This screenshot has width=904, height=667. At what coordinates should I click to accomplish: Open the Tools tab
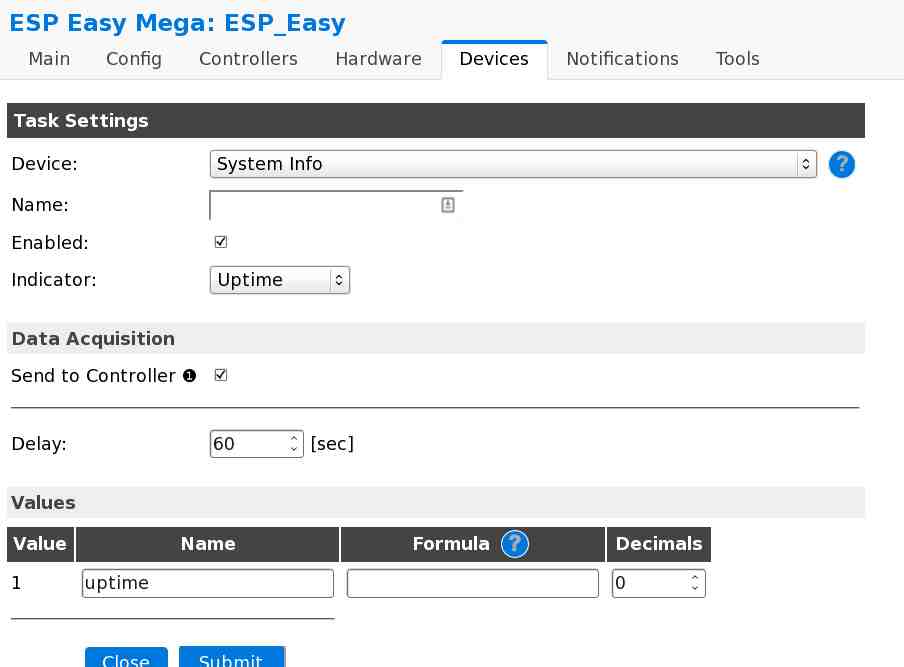(x=737, y=59)
